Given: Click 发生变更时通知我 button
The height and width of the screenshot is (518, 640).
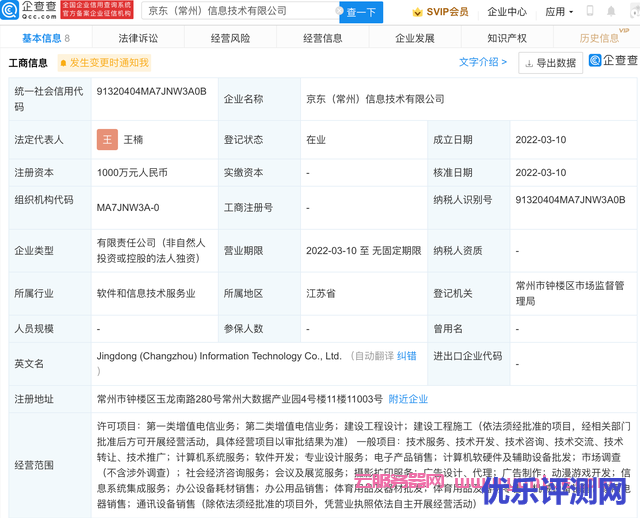Looking at the screenshot, I should tap(104, 63).
